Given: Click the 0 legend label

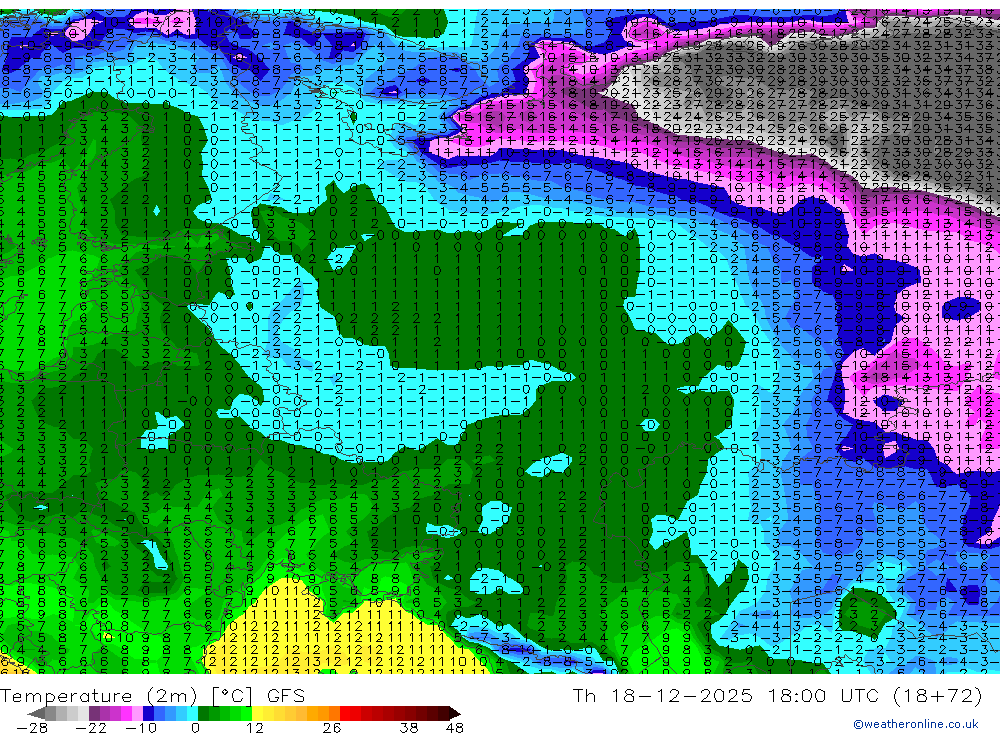Looking at the screenshot, I should 195,728.
